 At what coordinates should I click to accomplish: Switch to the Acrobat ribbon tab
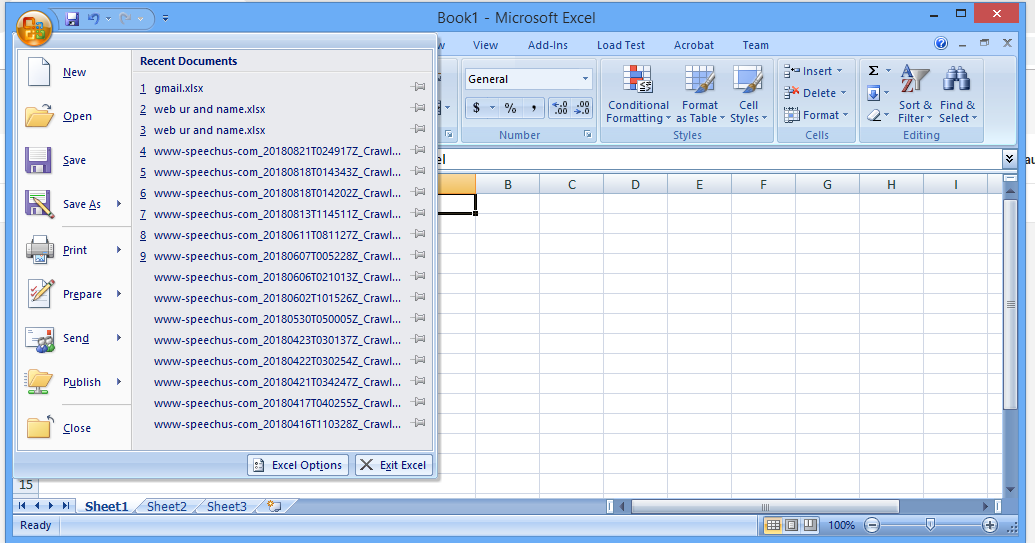pos(694,46)
